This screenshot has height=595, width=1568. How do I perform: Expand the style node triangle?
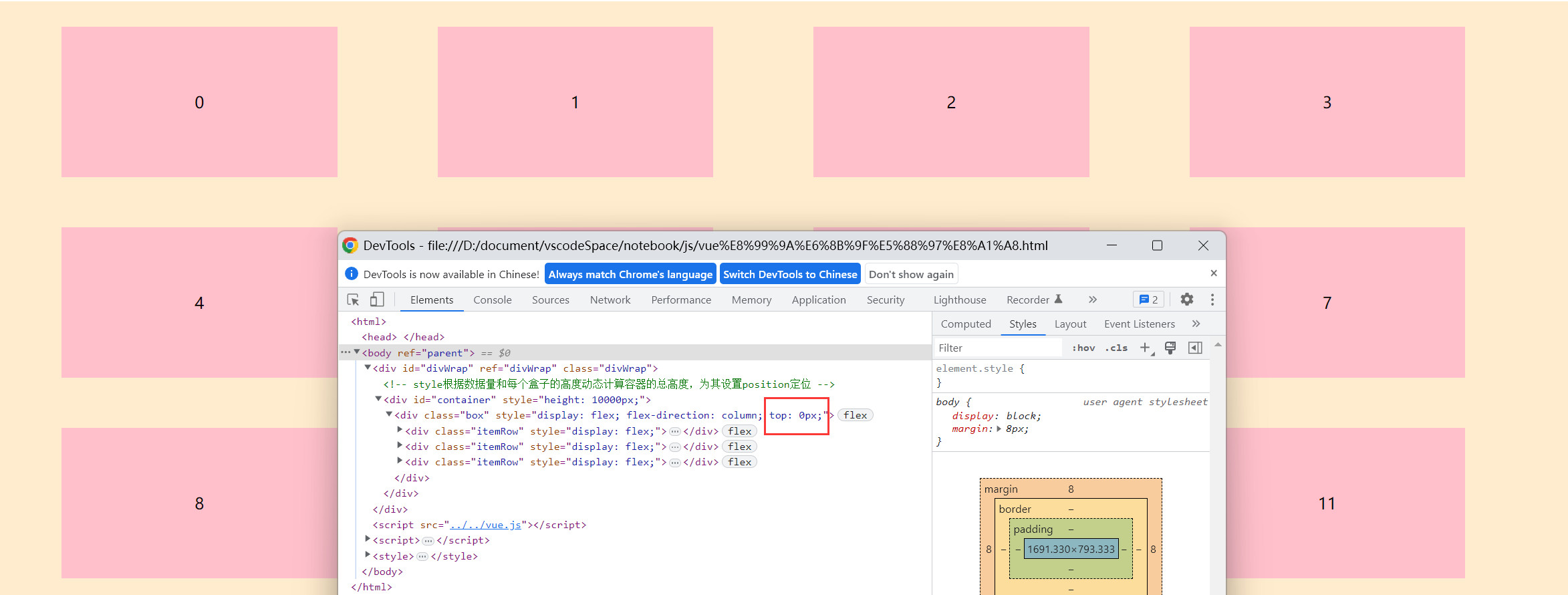[368, 554]
